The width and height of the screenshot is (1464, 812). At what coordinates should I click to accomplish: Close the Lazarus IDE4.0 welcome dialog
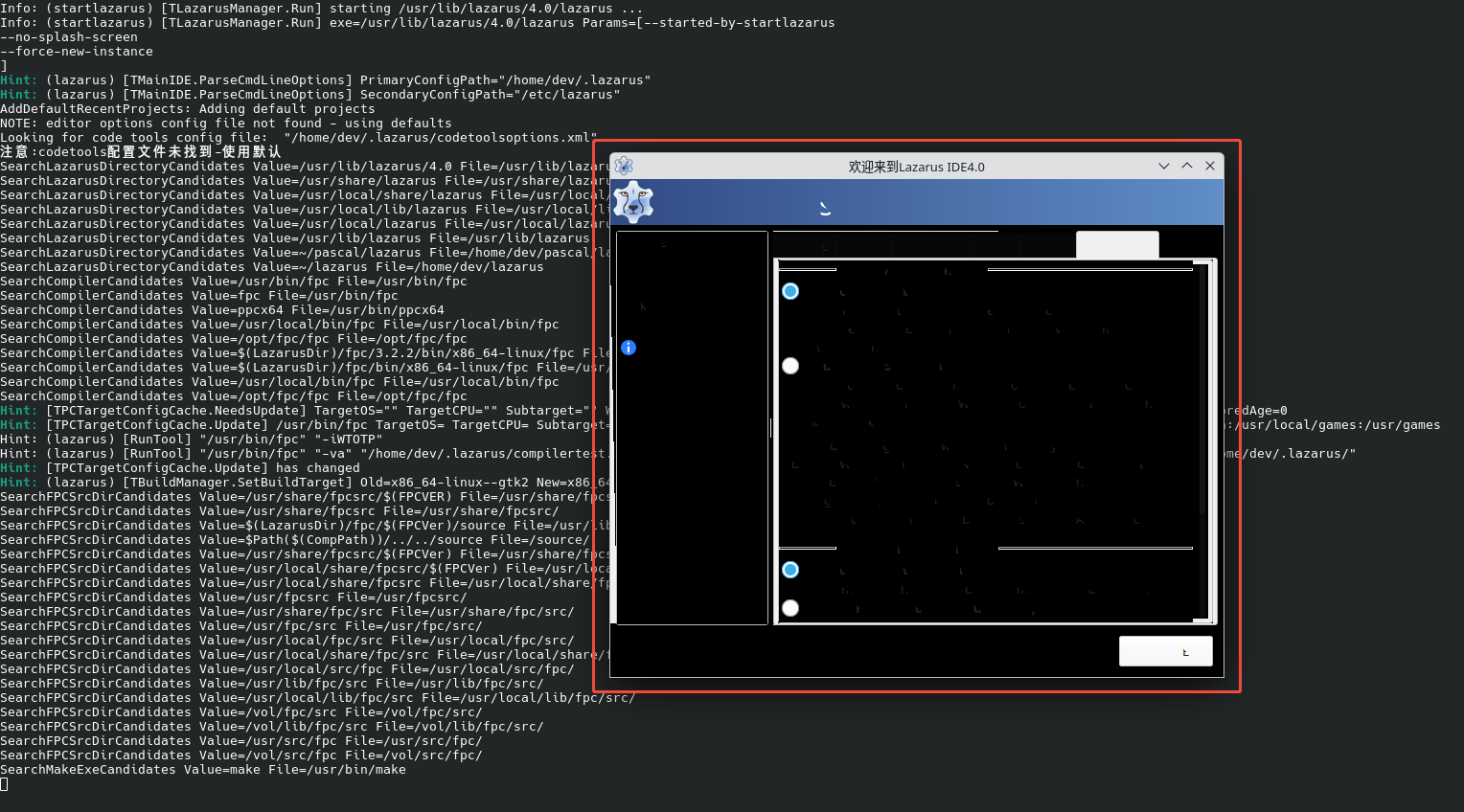(x=1210, y=166)
